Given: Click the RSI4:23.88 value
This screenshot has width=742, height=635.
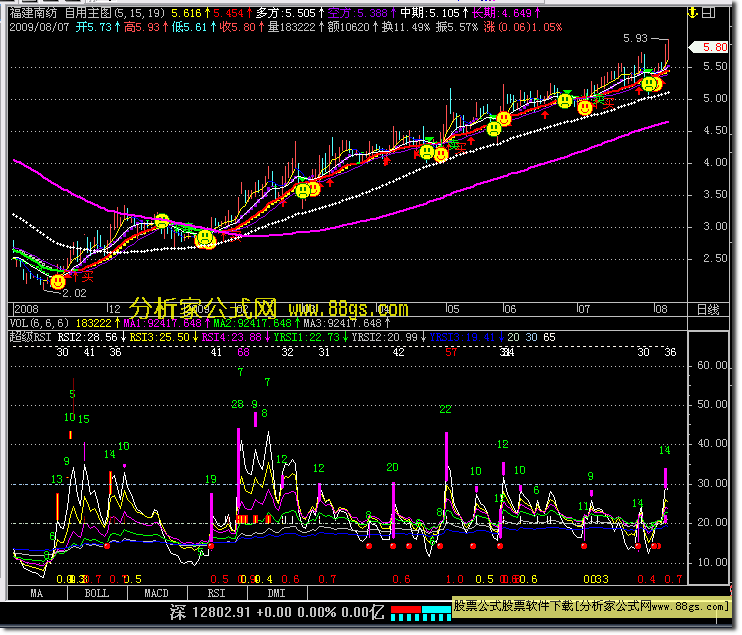Looking at the screenshot, I should 232,337.
